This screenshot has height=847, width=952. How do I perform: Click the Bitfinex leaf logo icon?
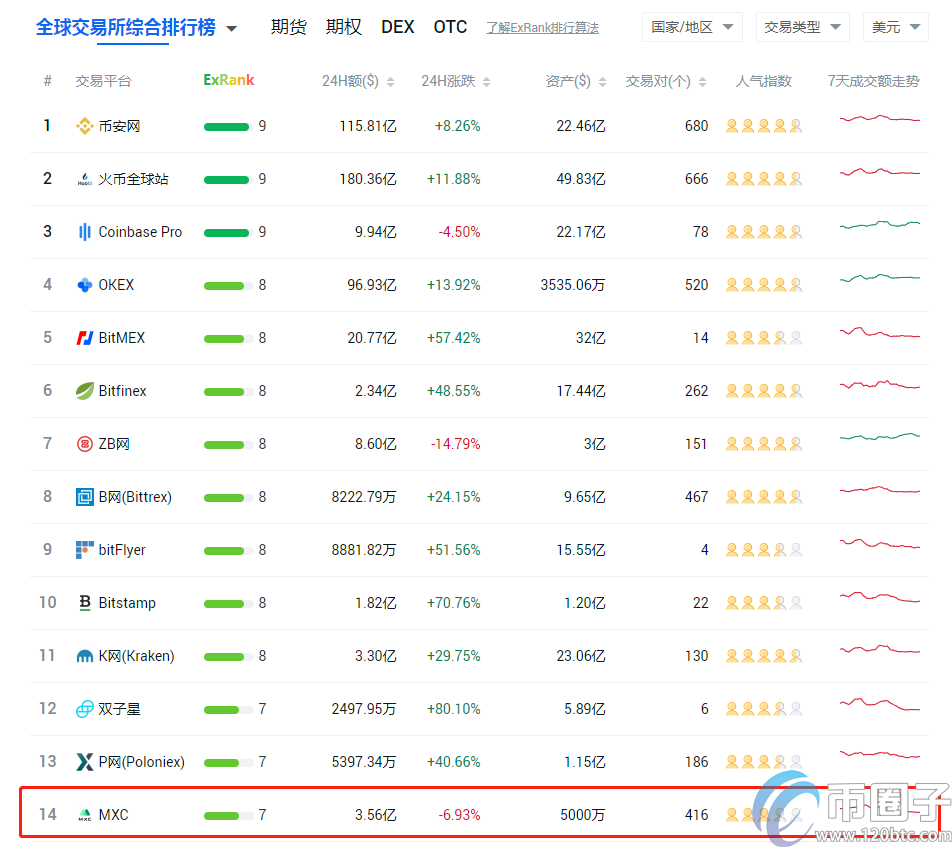(x=84, y=391)
